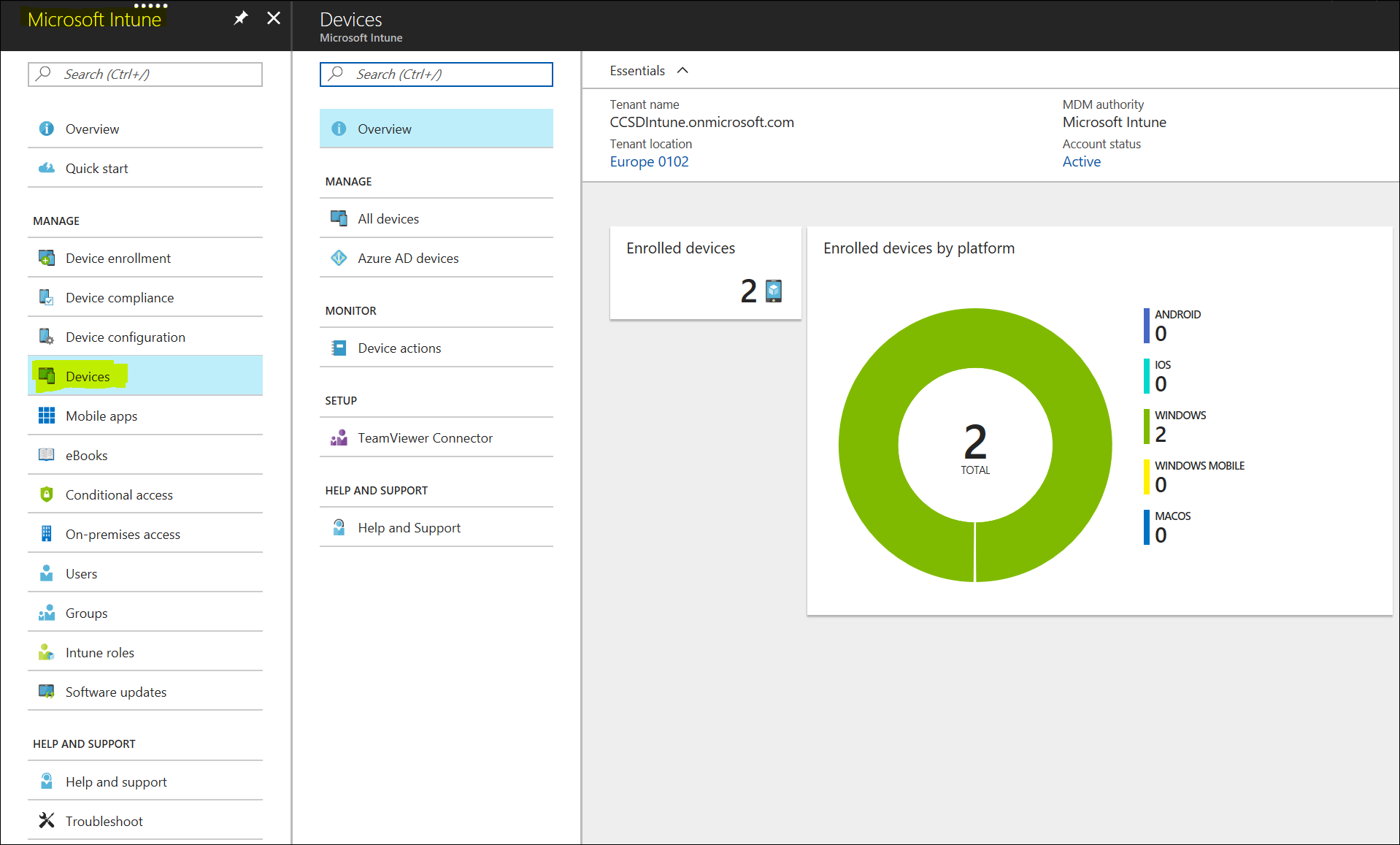Screen dimensions: 1400x845
Task: Click the Essentials label
Action: pyautogui.click(x=637, y=71)
